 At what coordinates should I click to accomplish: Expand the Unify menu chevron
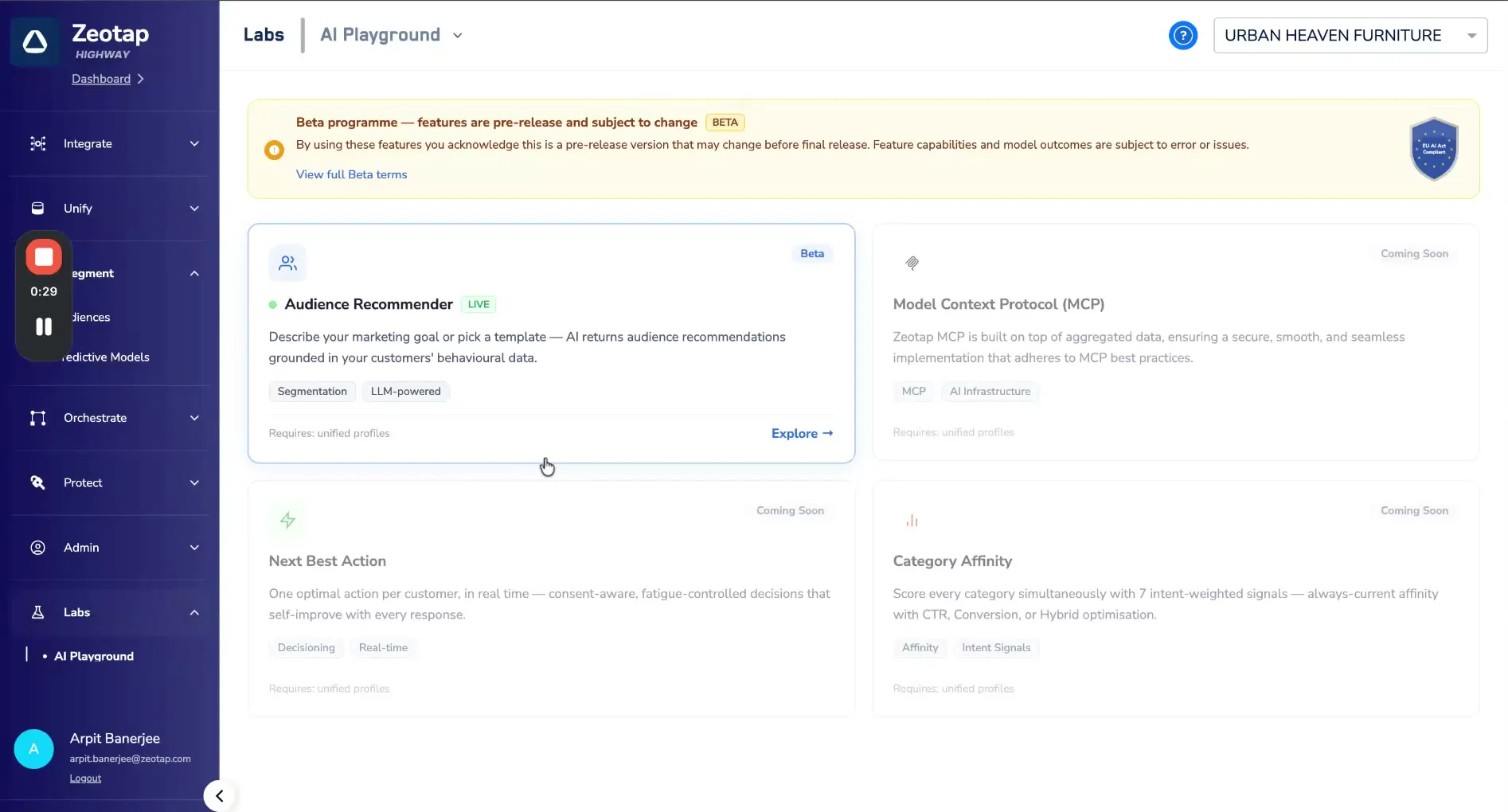tap(194, 209)
